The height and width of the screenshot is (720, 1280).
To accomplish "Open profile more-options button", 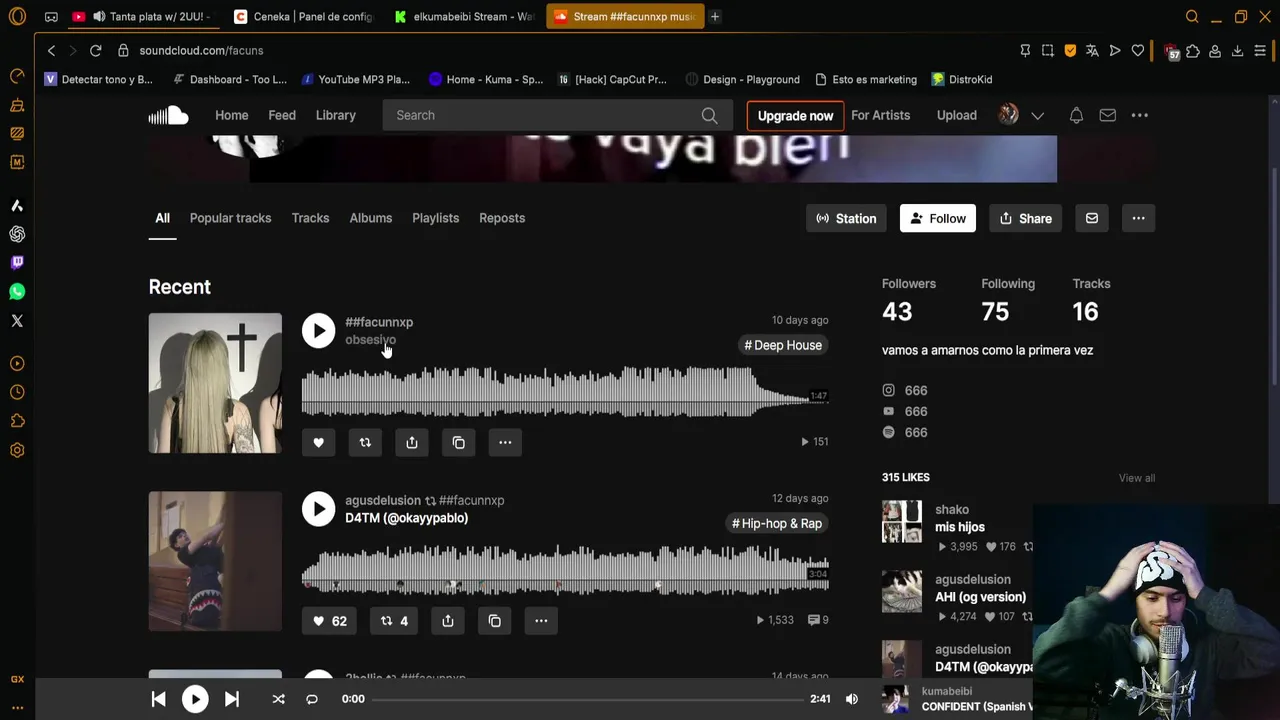I will click(x=1138, y=218).
